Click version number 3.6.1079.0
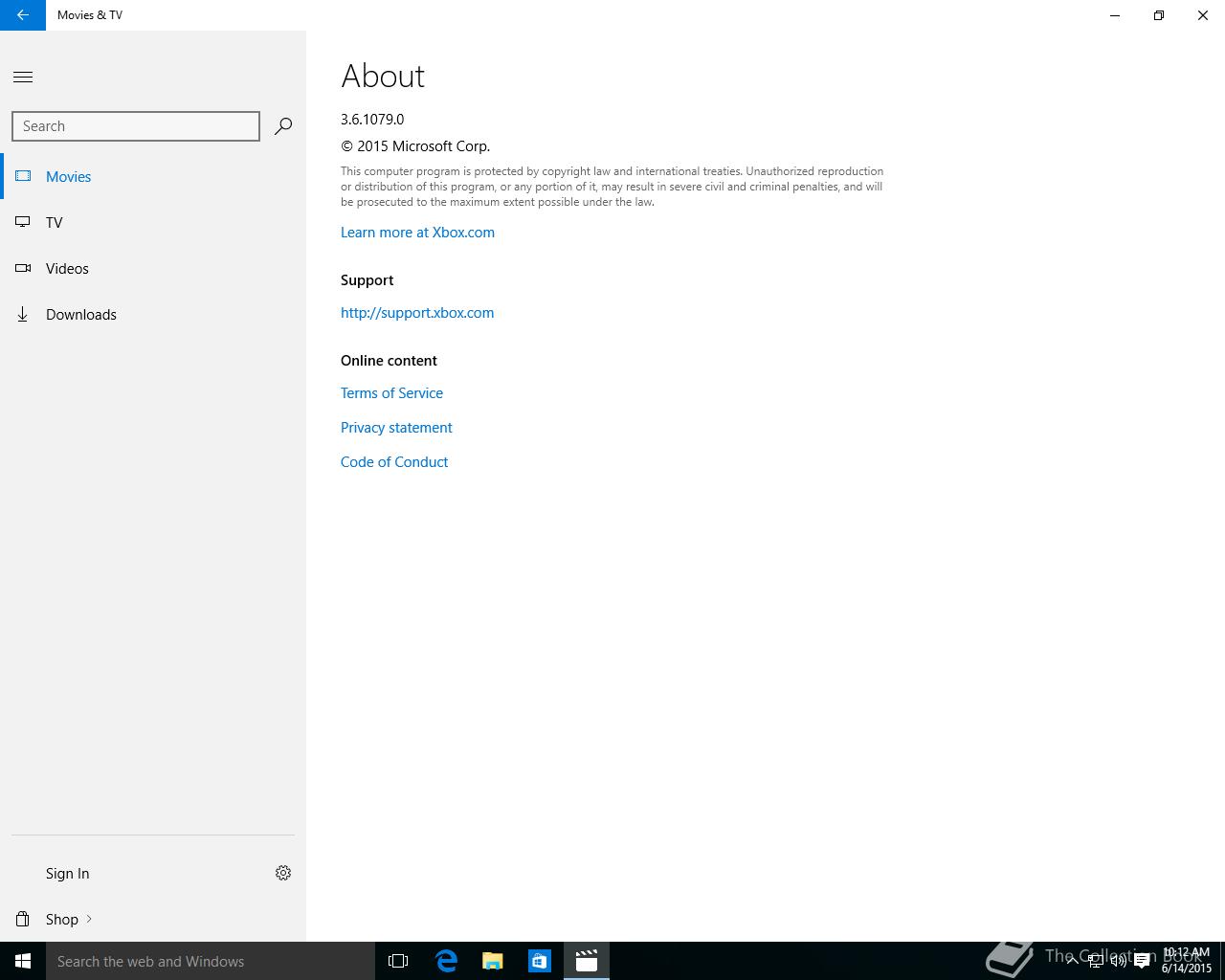Viewport: 1225px width, 980px height. (x=372, y=120)
